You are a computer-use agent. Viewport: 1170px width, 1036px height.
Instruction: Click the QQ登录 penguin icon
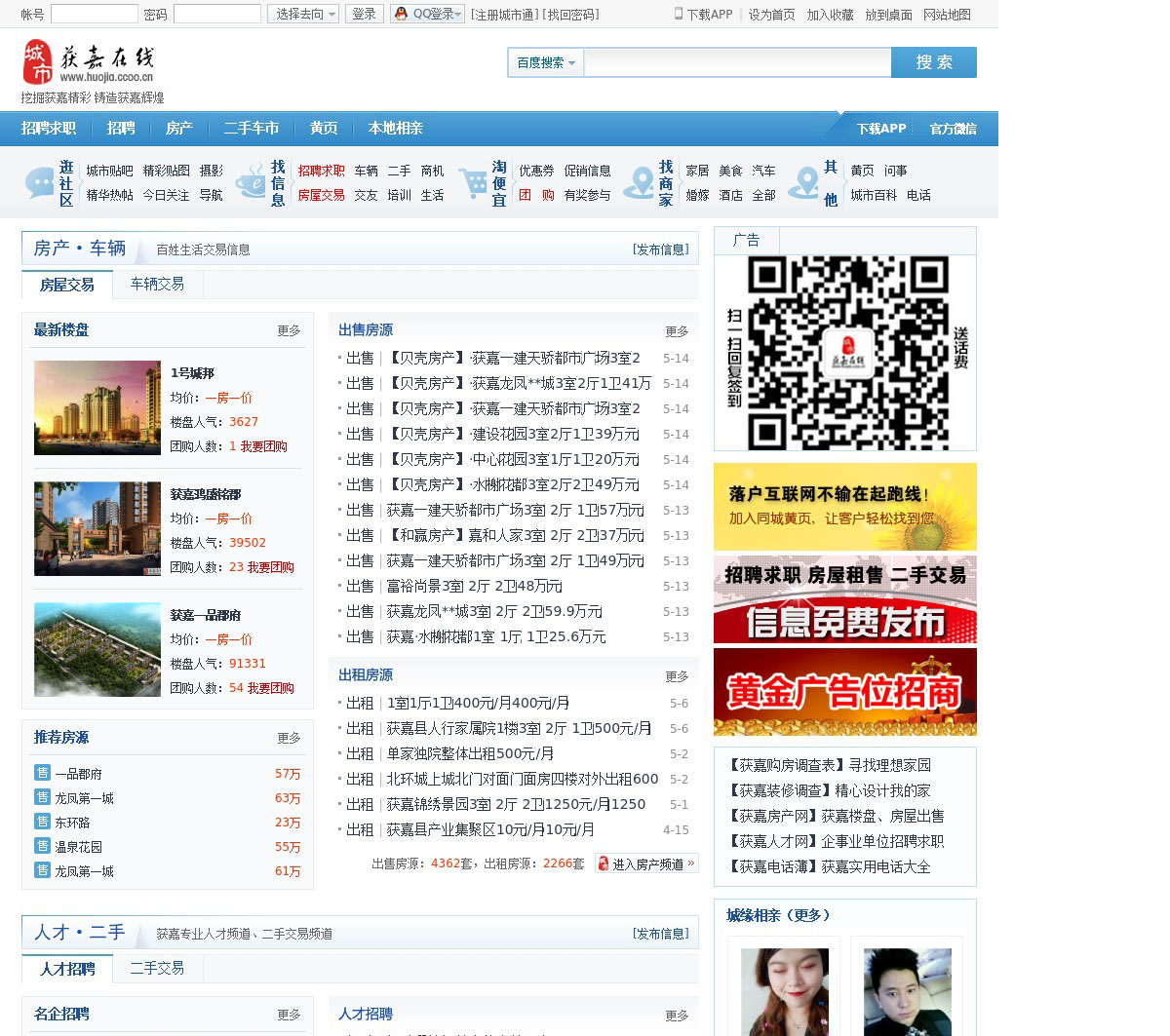point(401,14)
